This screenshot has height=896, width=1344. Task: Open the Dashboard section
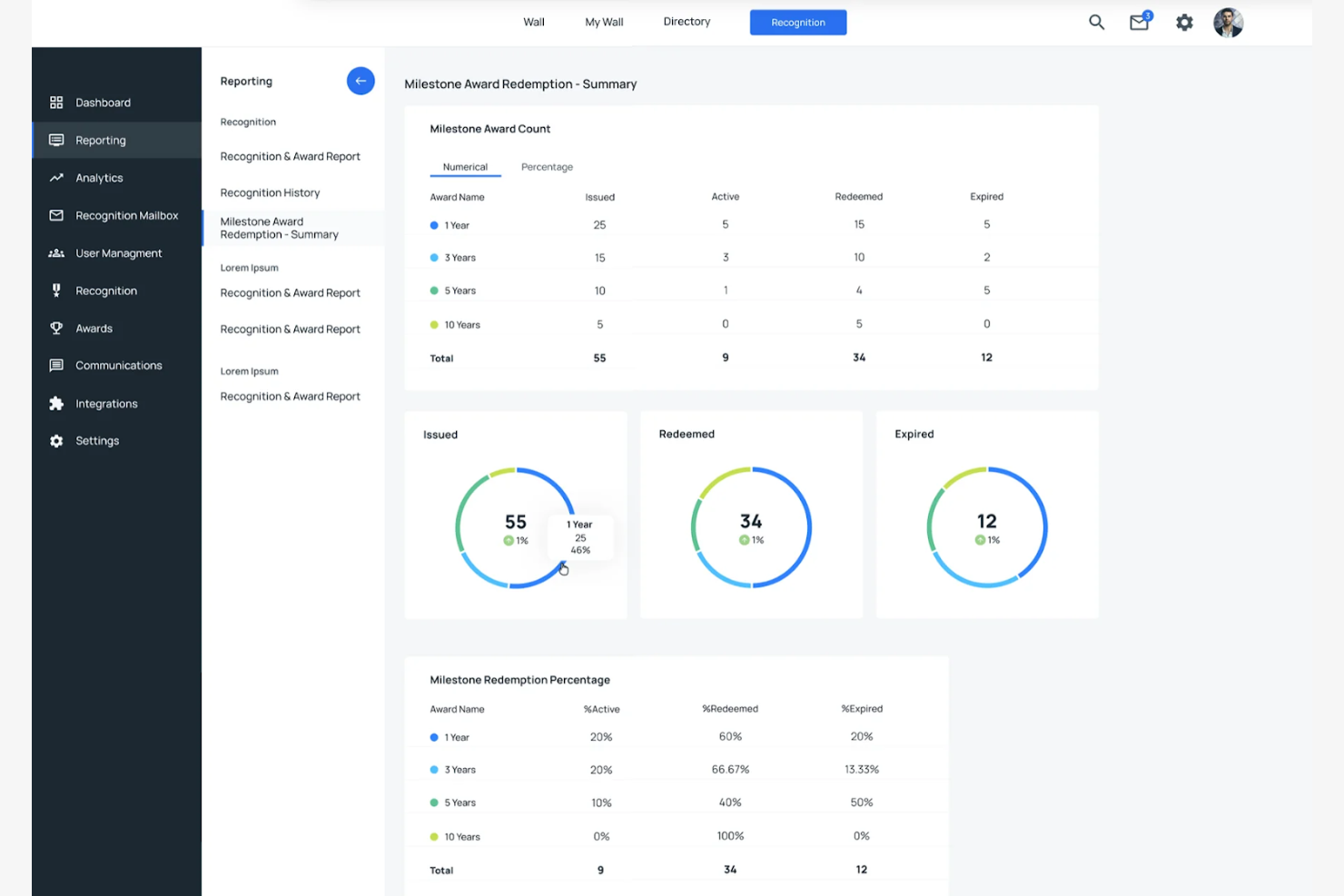[102, 102]
